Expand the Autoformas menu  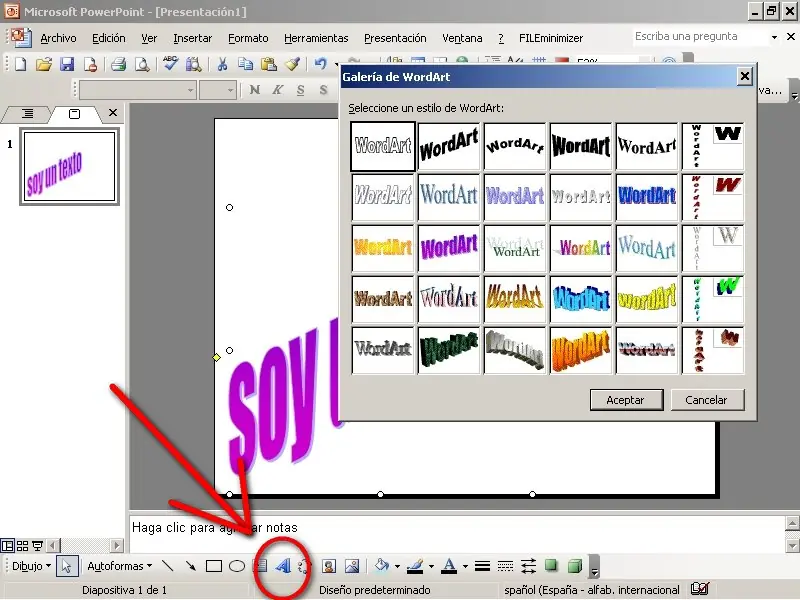click(120, 566)
